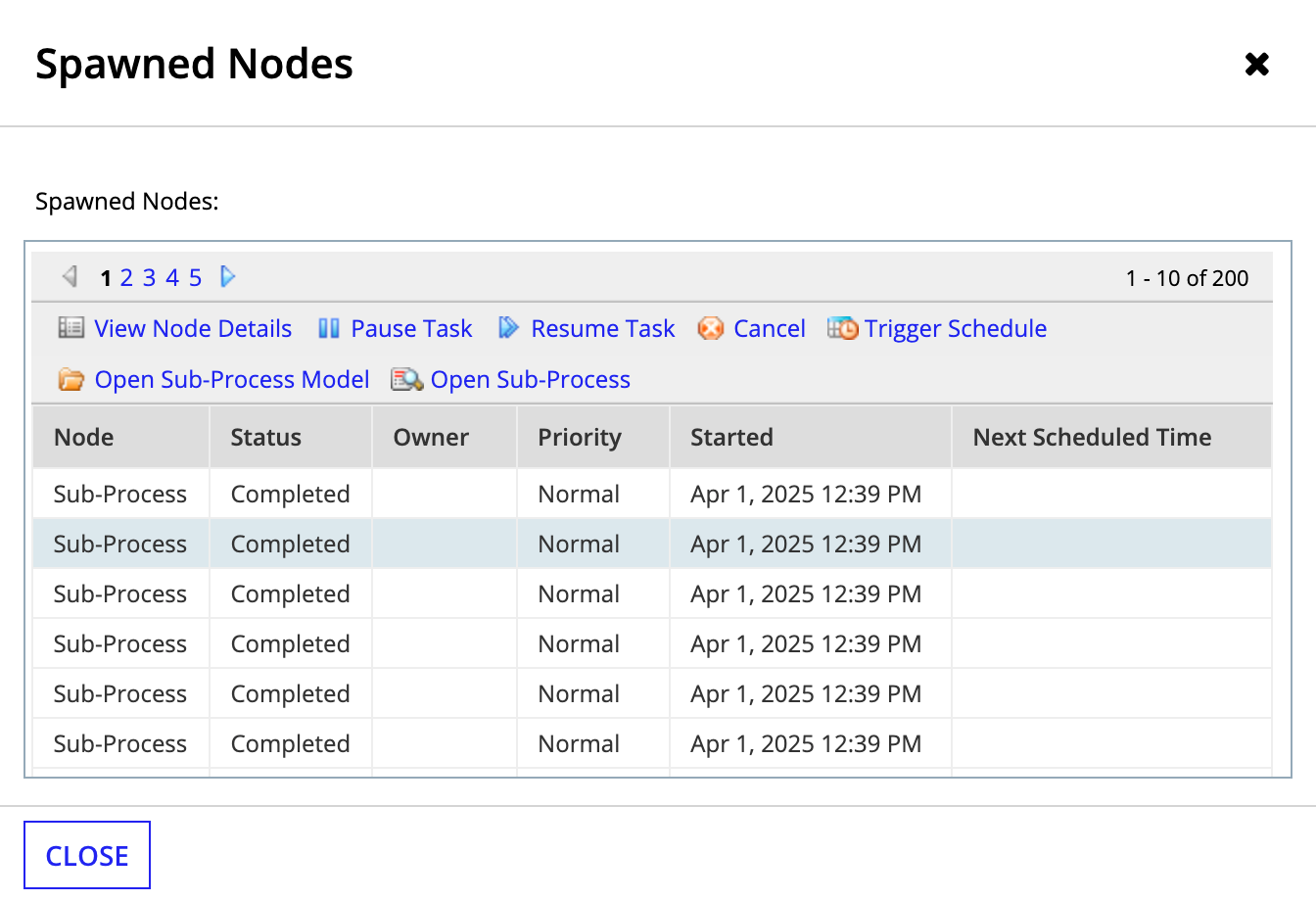Sort by the Status column header
This screenshot has width=1316, height=901.
pos(291,437)
